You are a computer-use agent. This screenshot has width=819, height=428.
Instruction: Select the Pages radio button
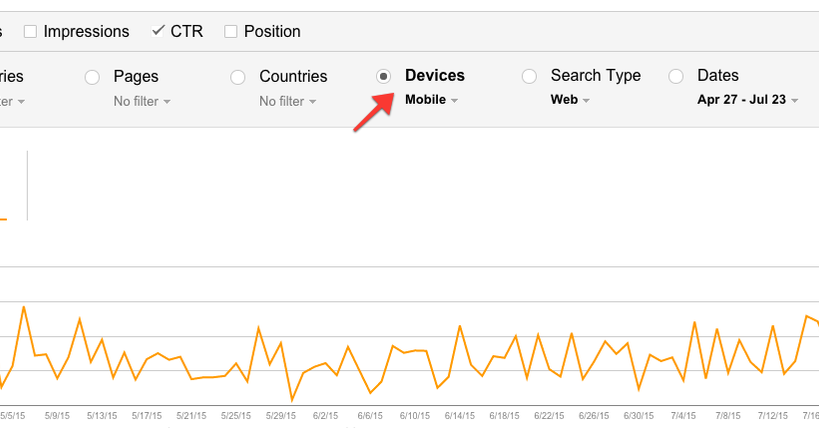coord(92,77)
